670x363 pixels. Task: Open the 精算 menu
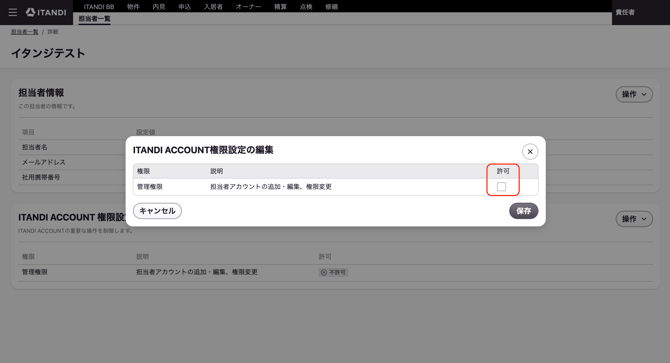coord(280,7)
